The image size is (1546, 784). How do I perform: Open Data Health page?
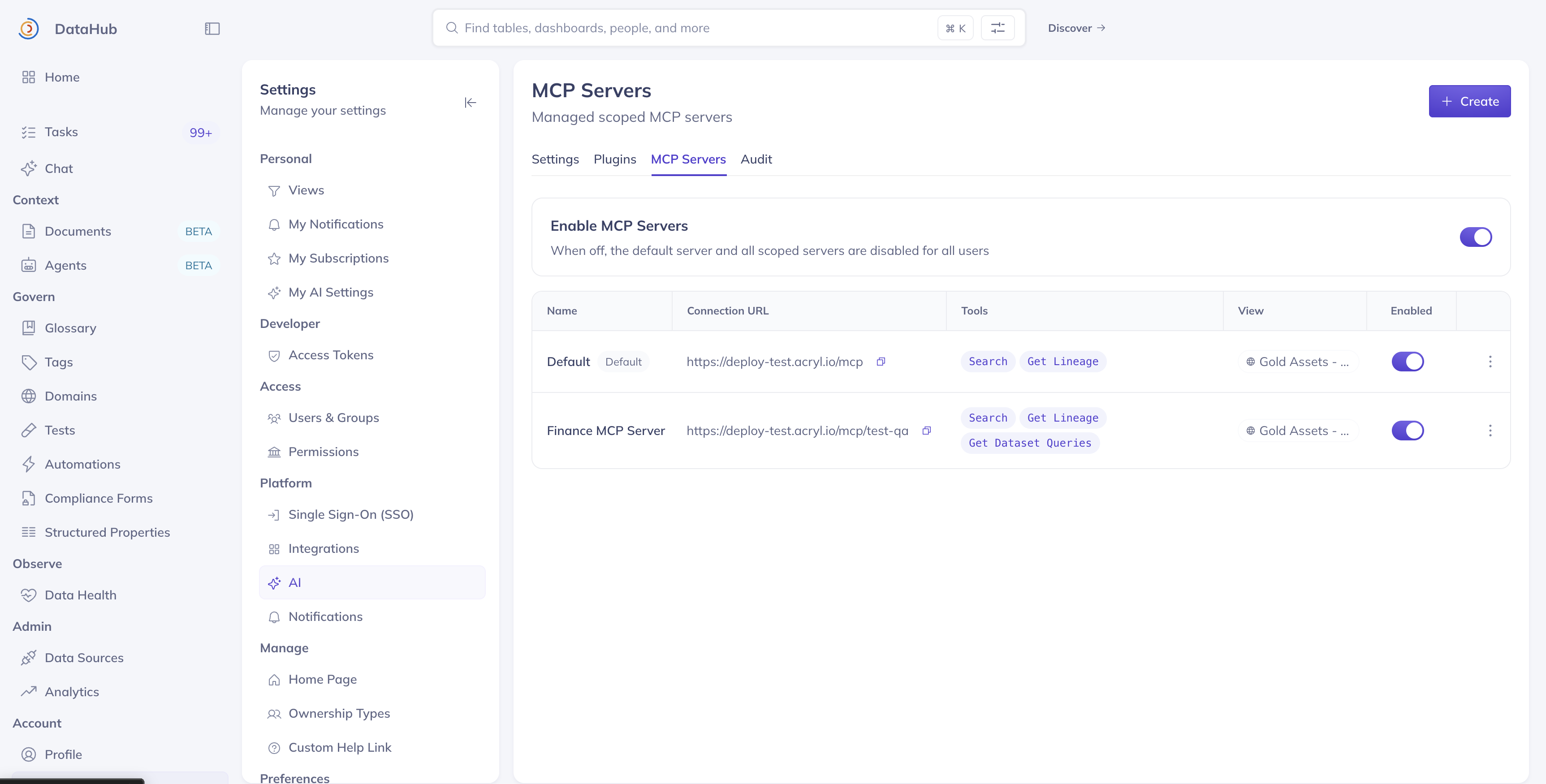click(120, 595)
